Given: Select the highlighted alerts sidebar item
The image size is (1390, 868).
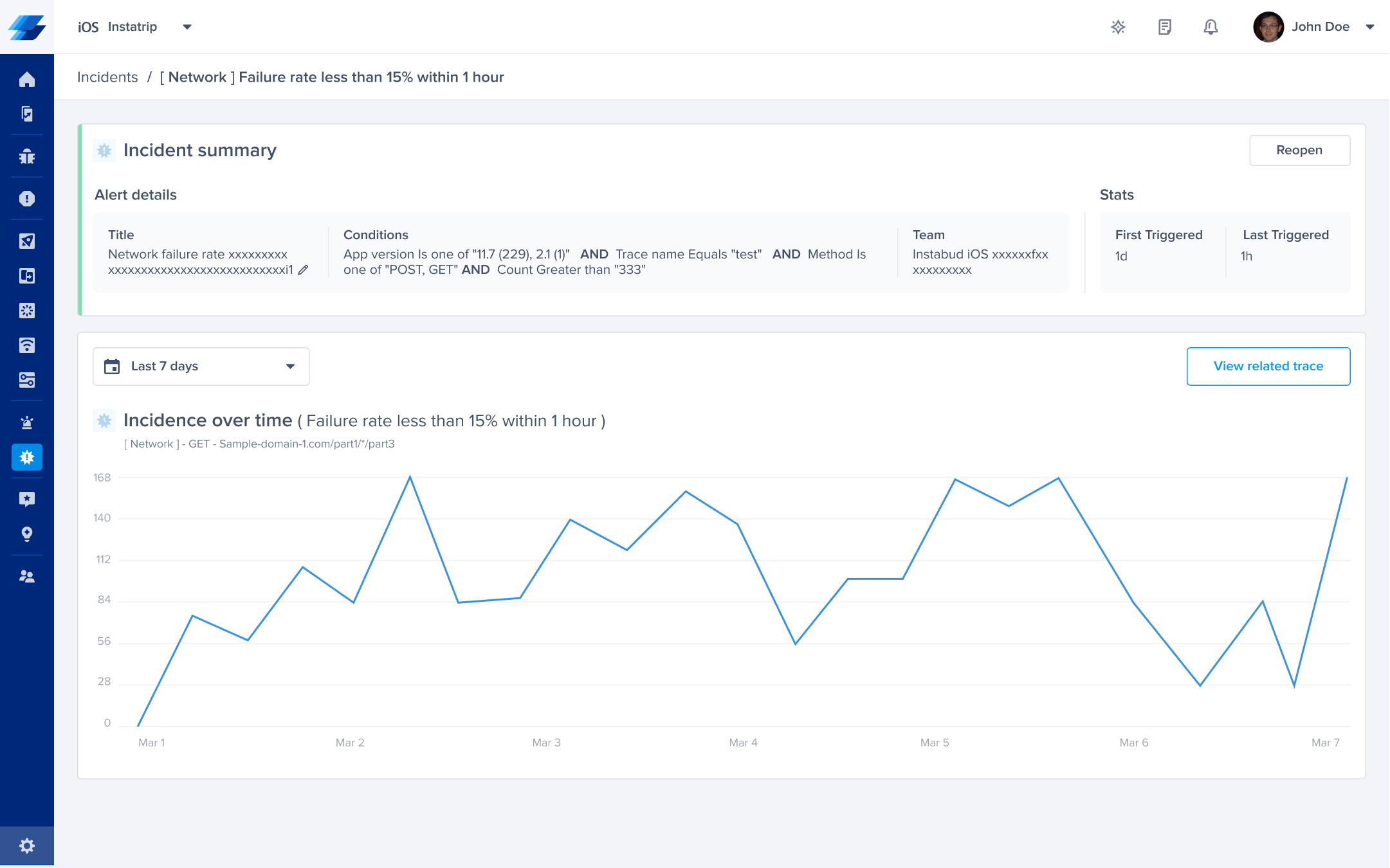Looking at the screenshot, I should [x=27, y=457].
